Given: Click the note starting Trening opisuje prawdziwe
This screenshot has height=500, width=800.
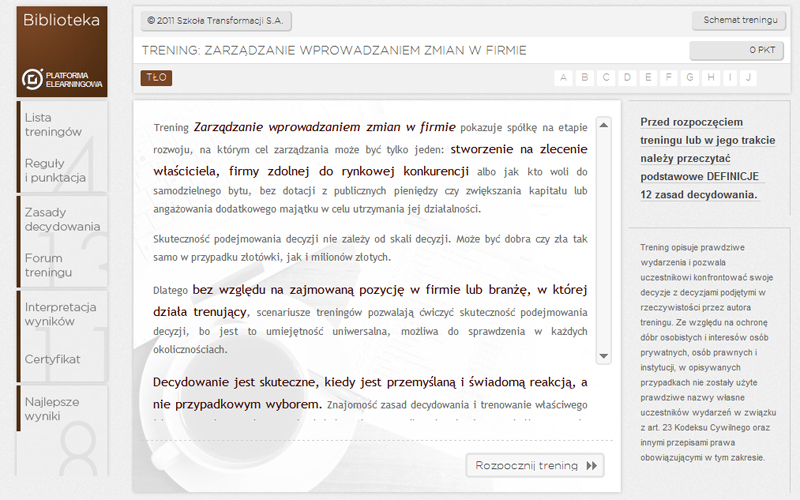Looking at the screenshot, I should coord(708,352).
